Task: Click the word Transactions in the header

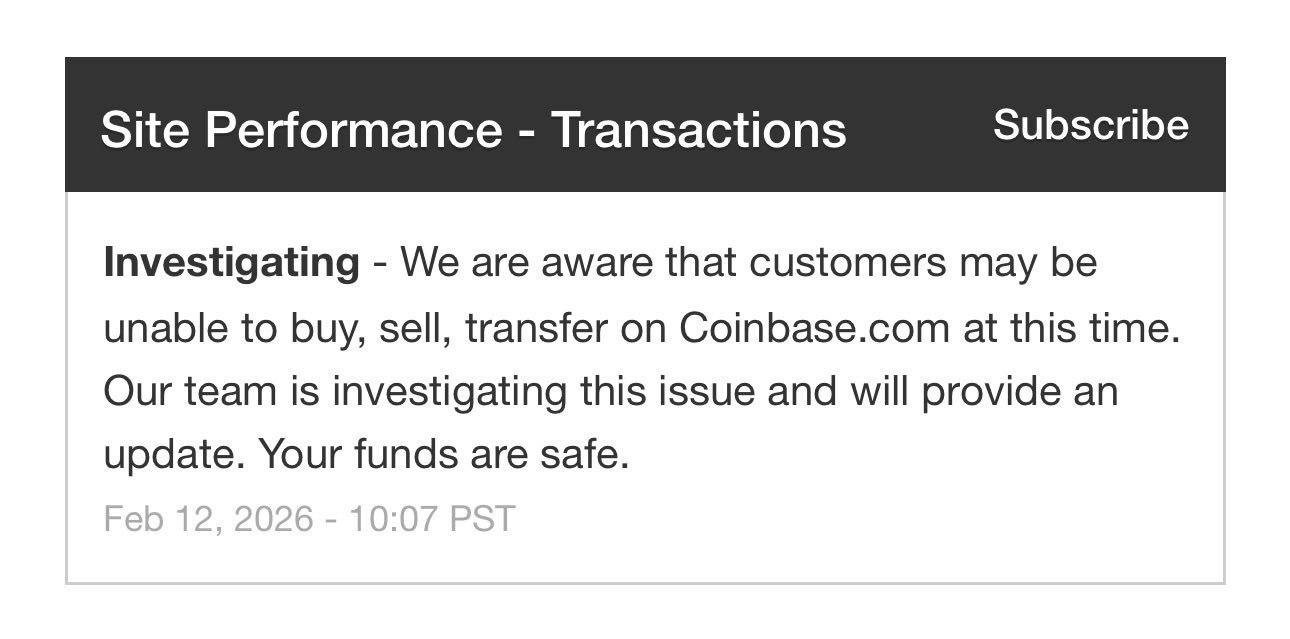Action: pyautogui.click(x=699, y=129)
